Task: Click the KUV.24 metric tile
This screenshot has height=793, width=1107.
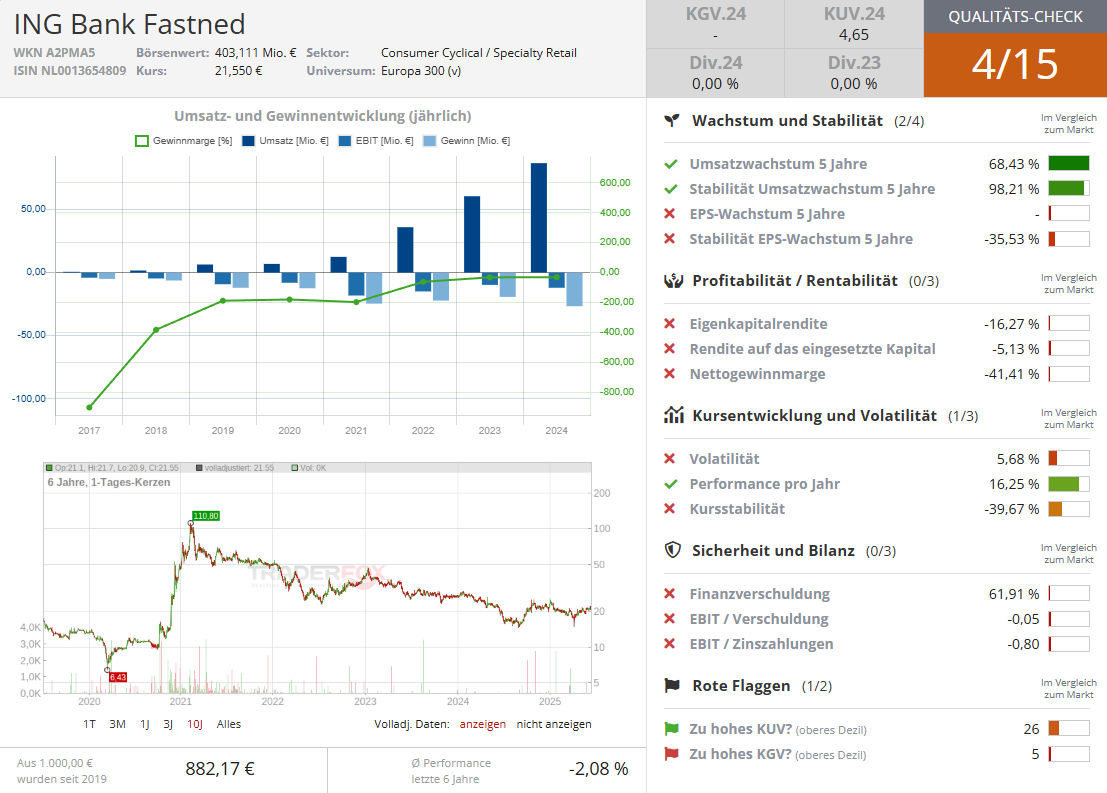Action: (x=854, y=24)
